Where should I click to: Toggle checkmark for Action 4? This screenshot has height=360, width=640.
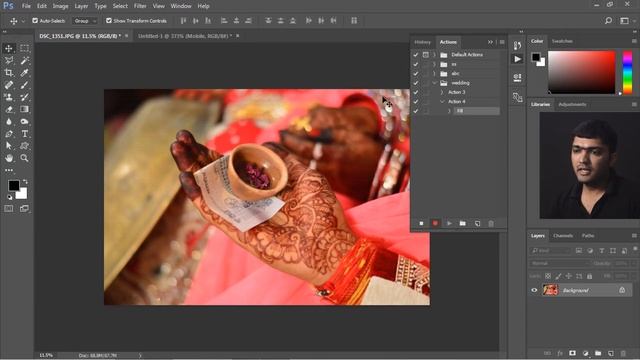pyautogui.click(x=416, y=102)
